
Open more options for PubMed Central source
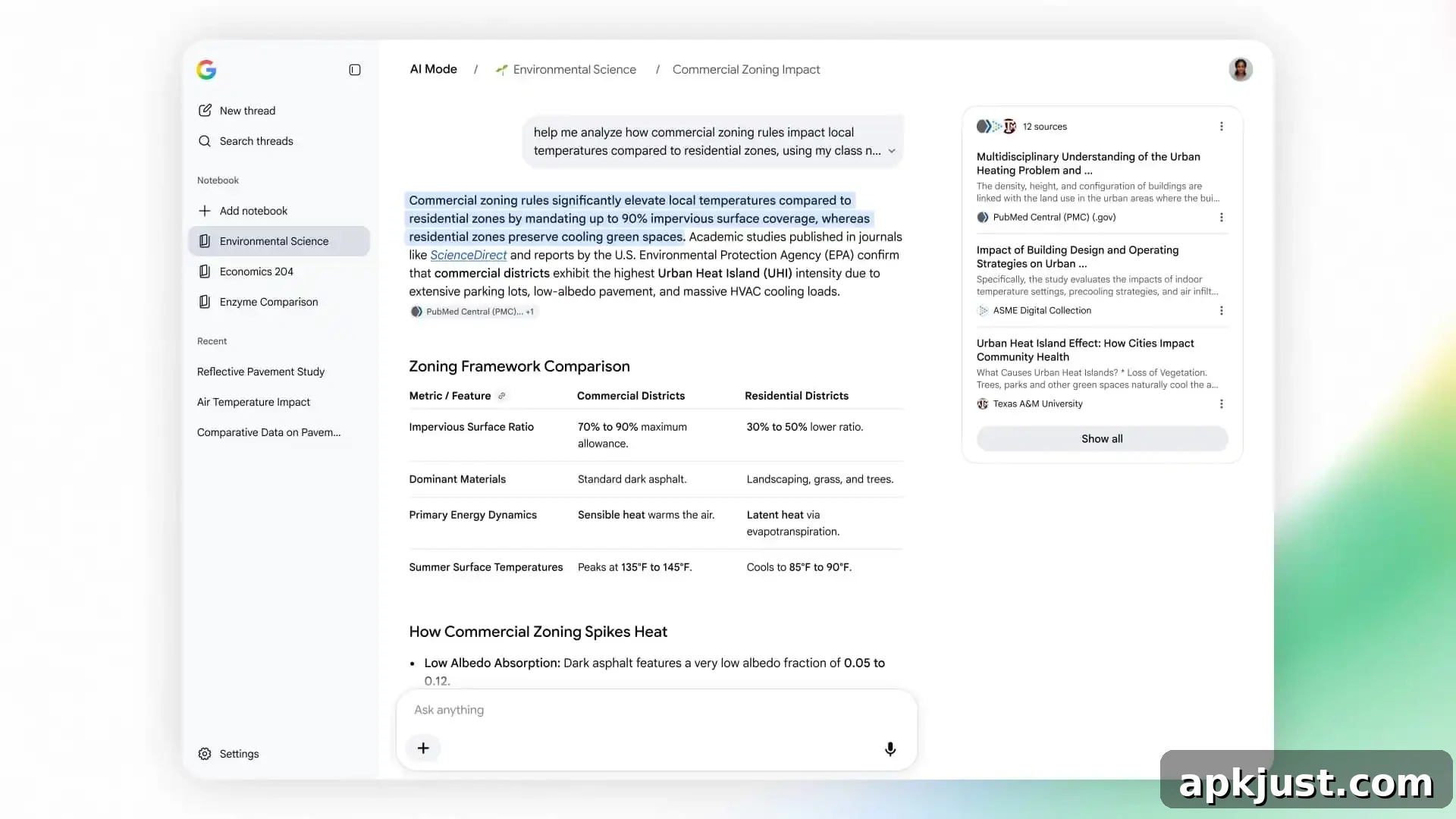pos(1221,218)
